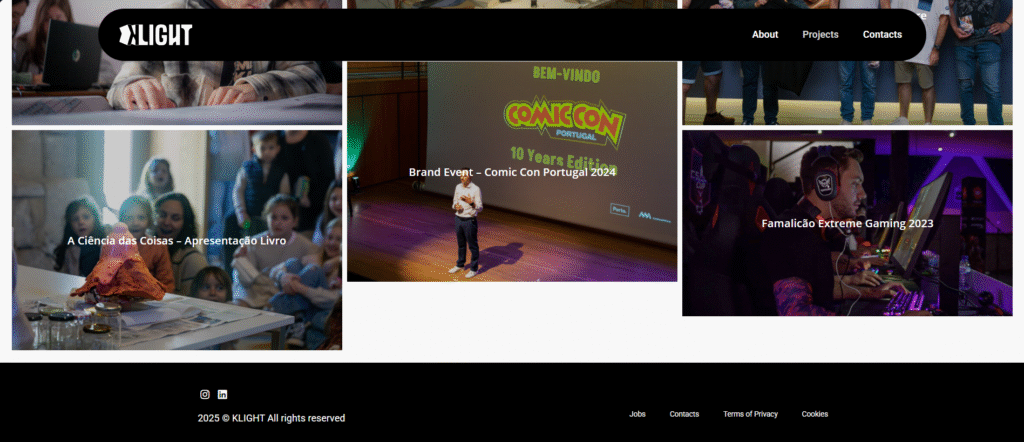Open the Cookies footer link

815,414
